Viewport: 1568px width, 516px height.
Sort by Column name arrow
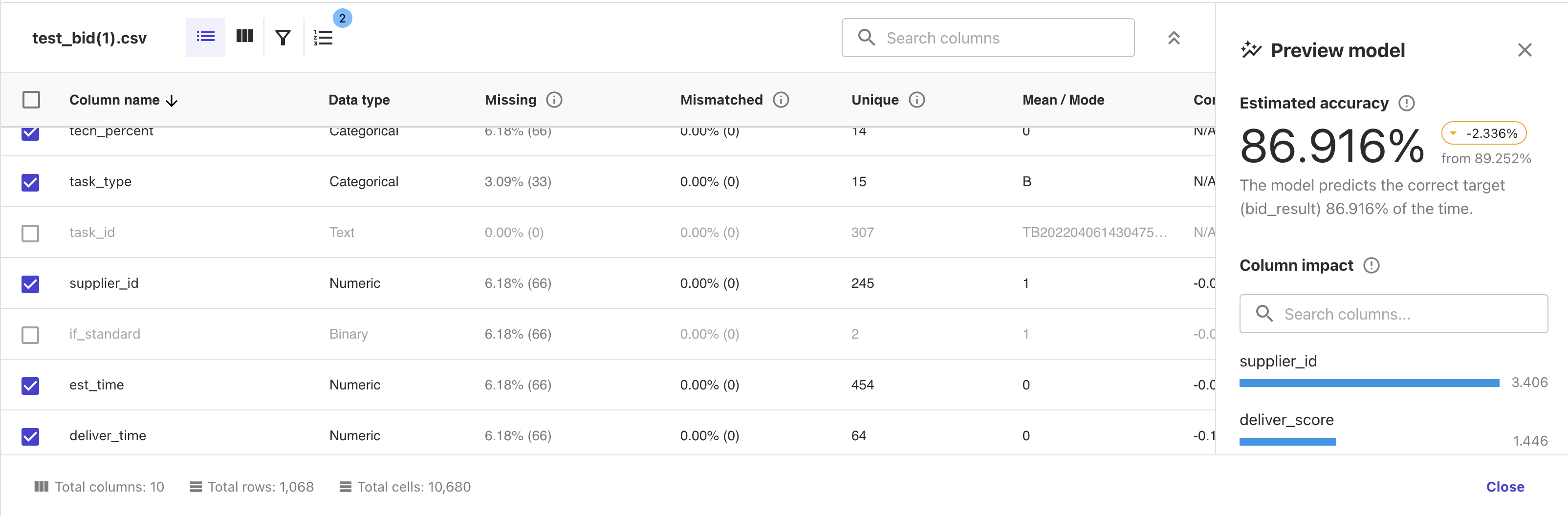172,100
